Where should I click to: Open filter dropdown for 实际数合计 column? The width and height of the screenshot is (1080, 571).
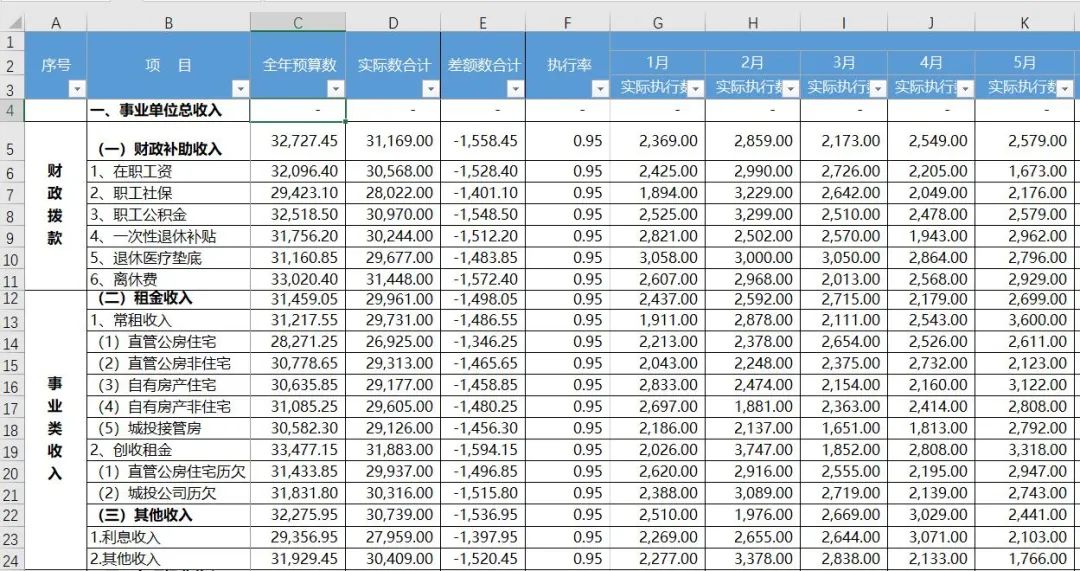coord(430,90)
